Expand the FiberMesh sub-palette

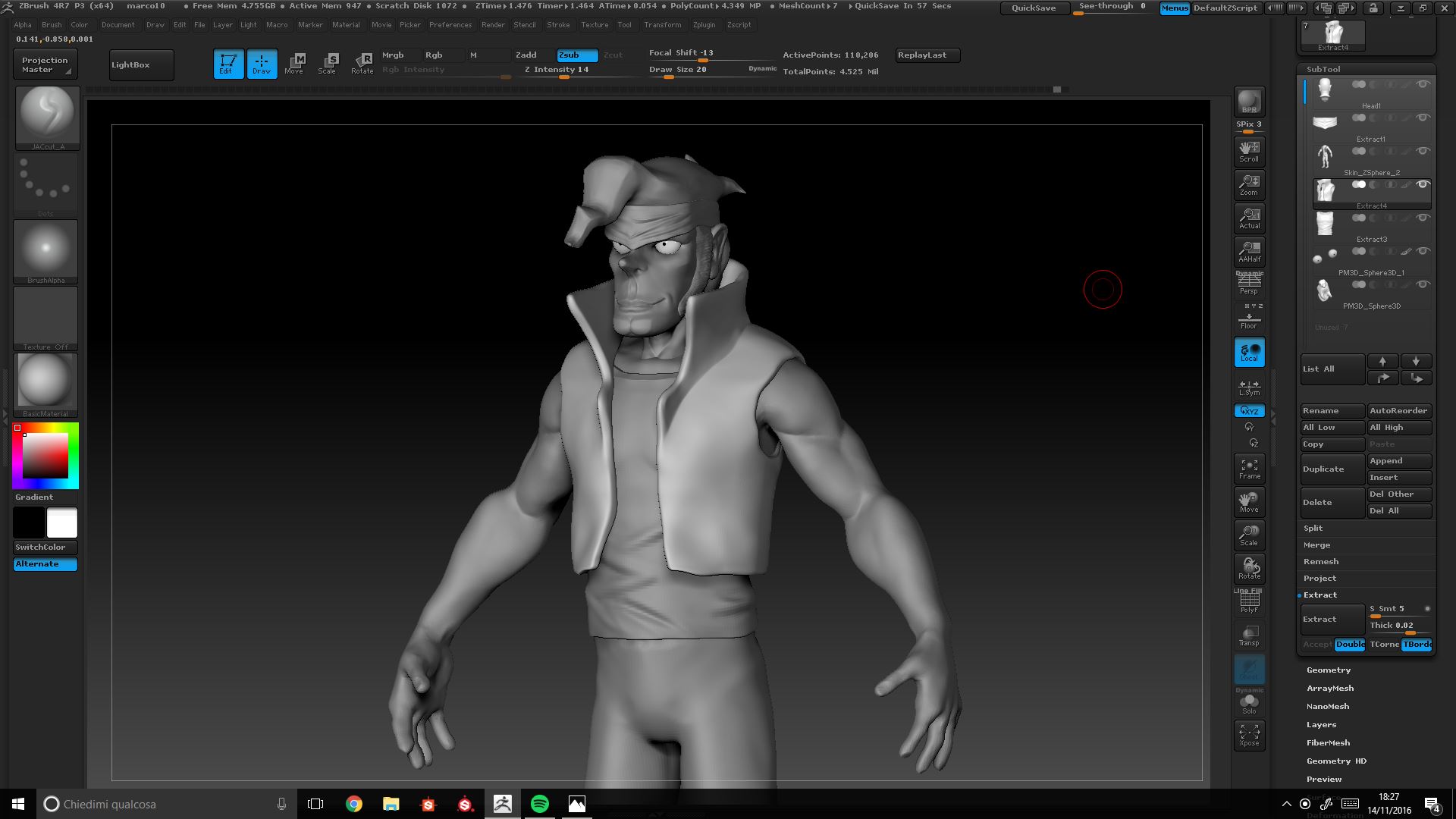1328,743
